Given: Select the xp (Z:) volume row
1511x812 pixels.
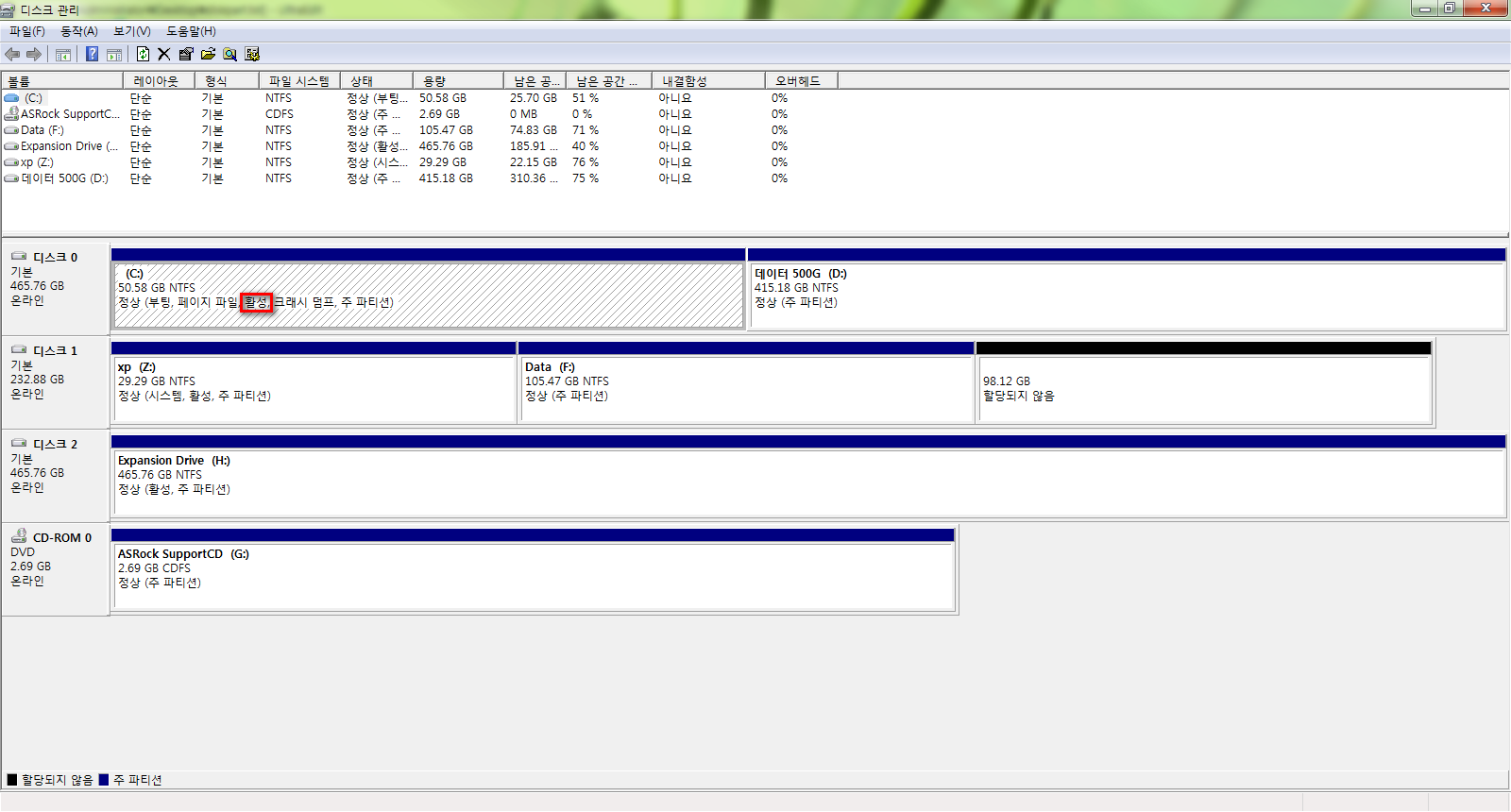Looking at the screenshot, I should 420,162.
